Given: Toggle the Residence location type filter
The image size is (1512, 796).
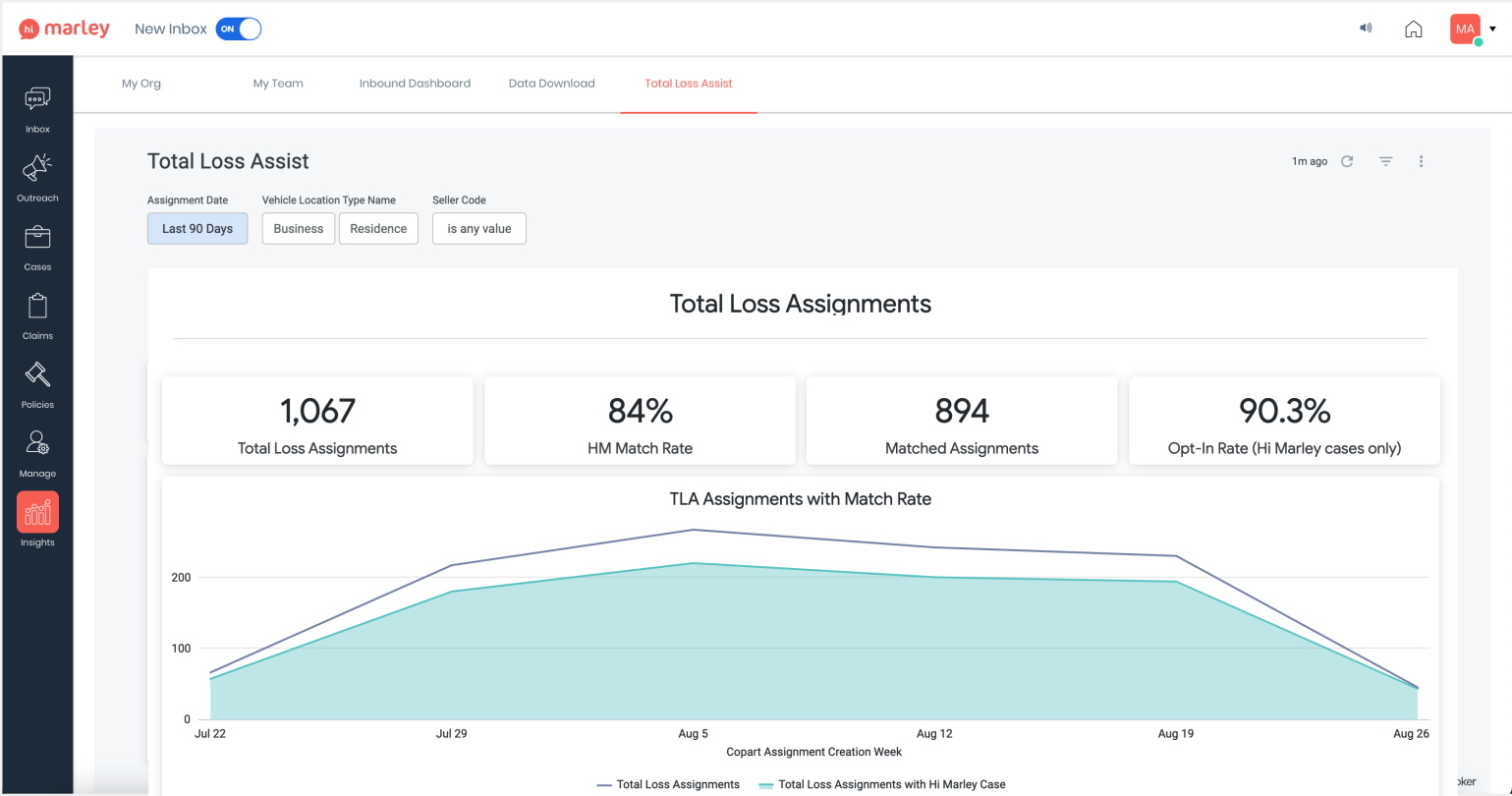Looking at the screenshot, I should [378, 229].
